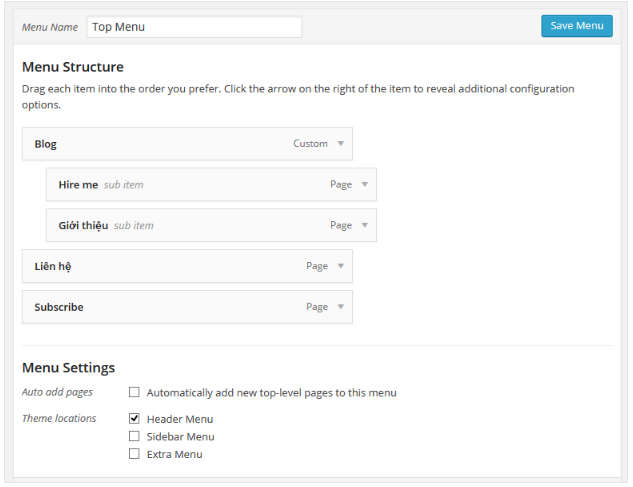Click the Page type label on Subscribe

point(317,307)
